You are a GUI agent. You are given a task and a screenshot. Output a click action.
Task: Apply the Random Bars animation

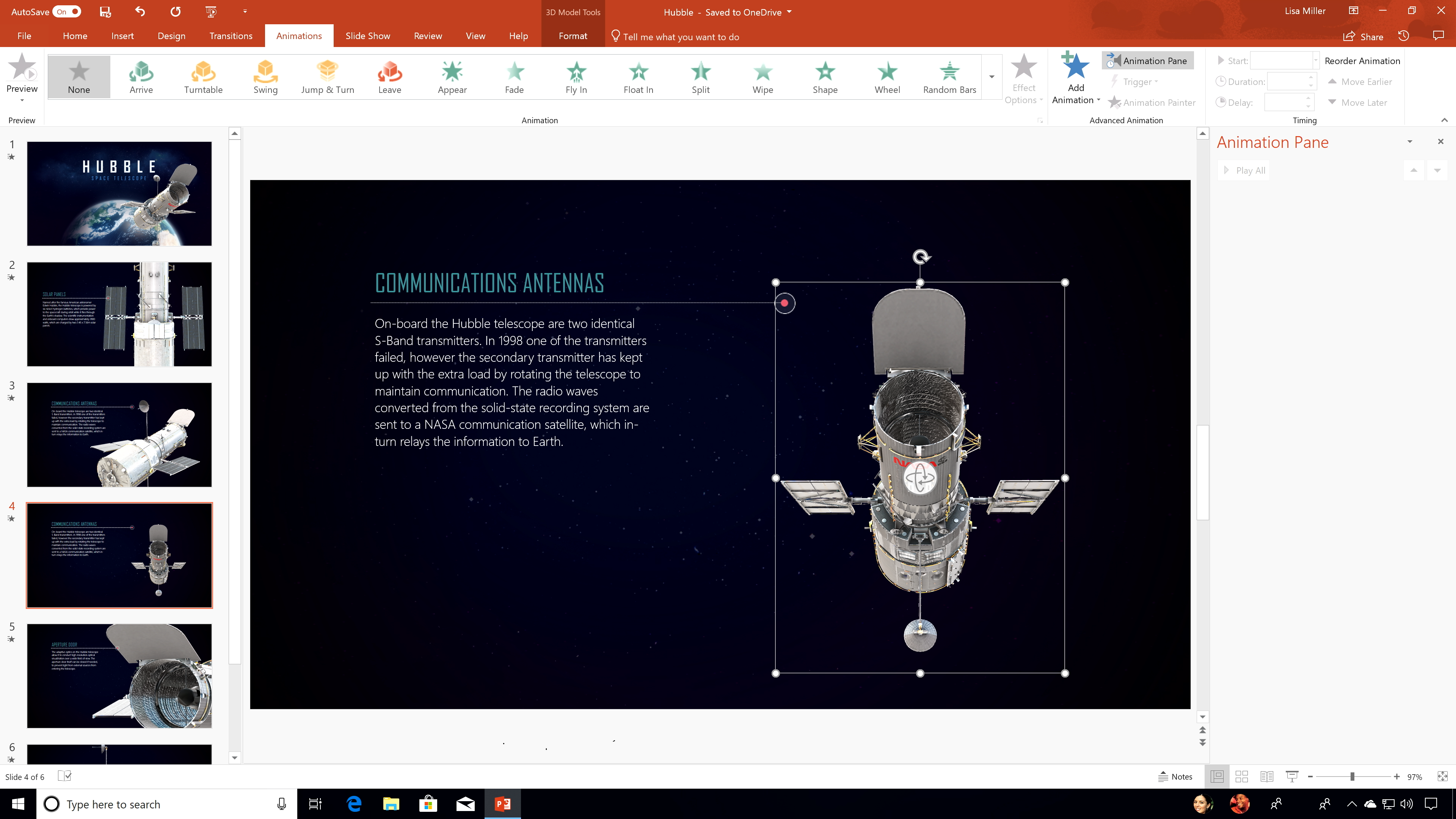click(x=949, y=77)
